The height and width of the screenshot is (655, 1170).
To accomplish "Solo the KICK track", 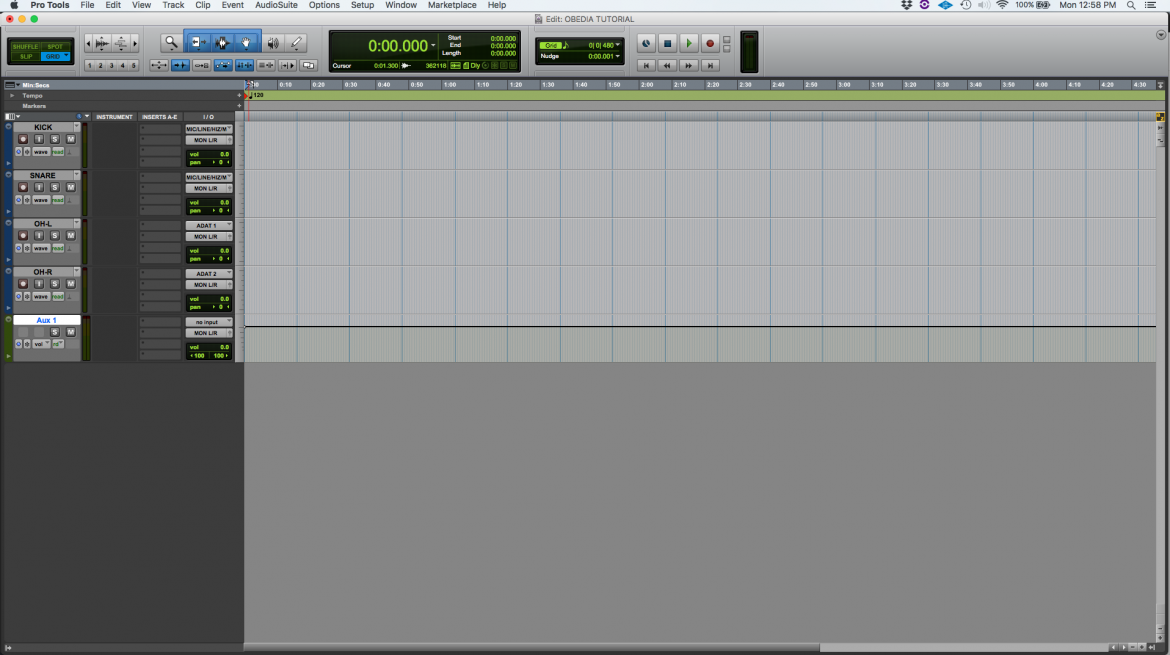I will [x=55, y=139].
